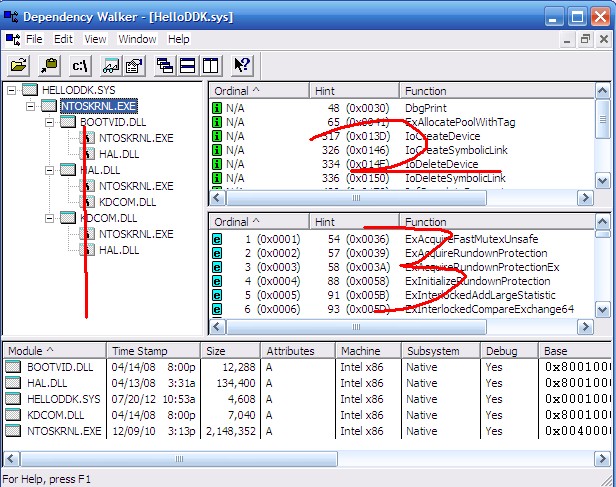Open the Window menu

pos(138,39)
